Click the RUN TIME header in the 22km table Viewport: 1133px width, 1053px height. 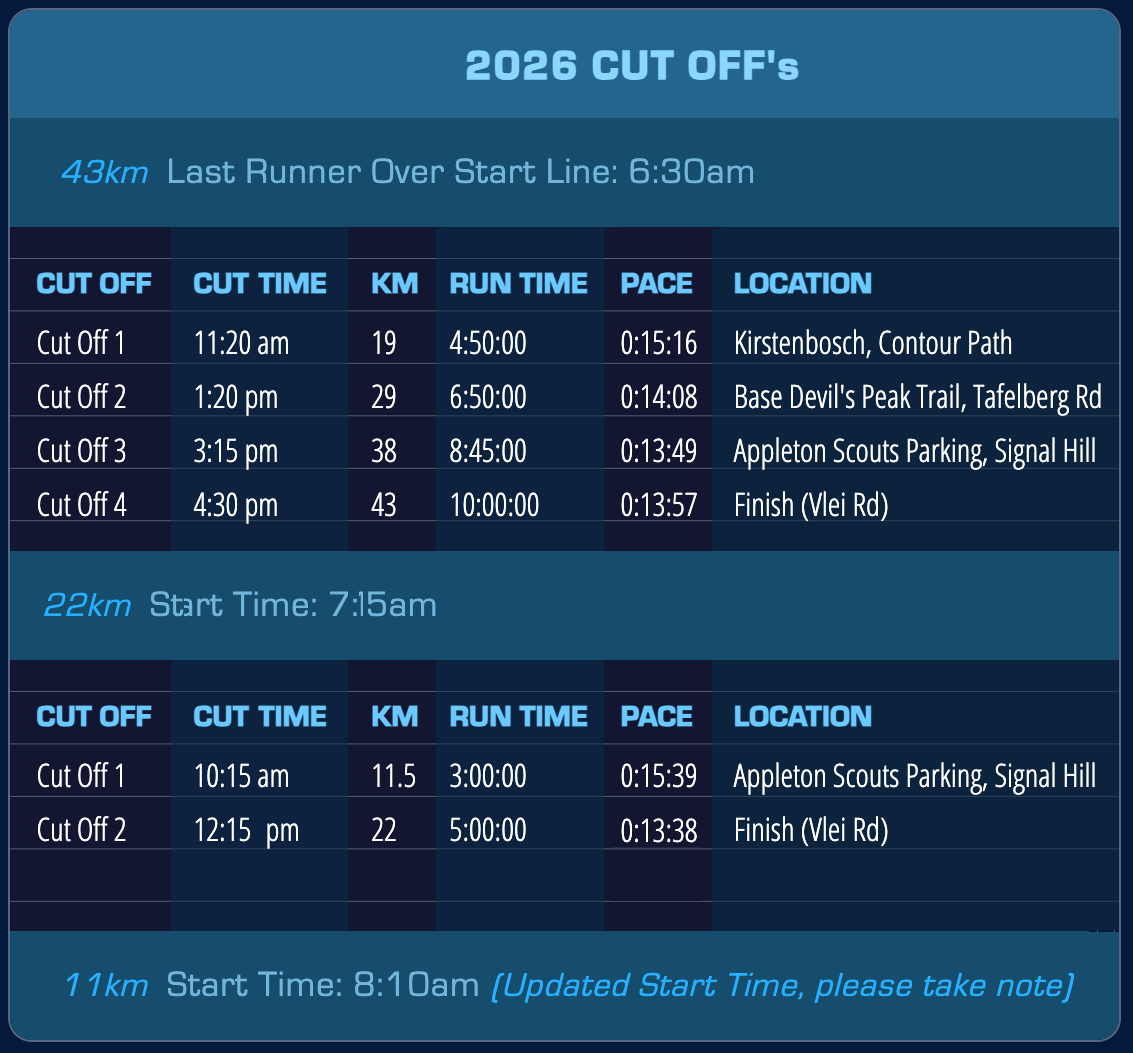[518, 716]
